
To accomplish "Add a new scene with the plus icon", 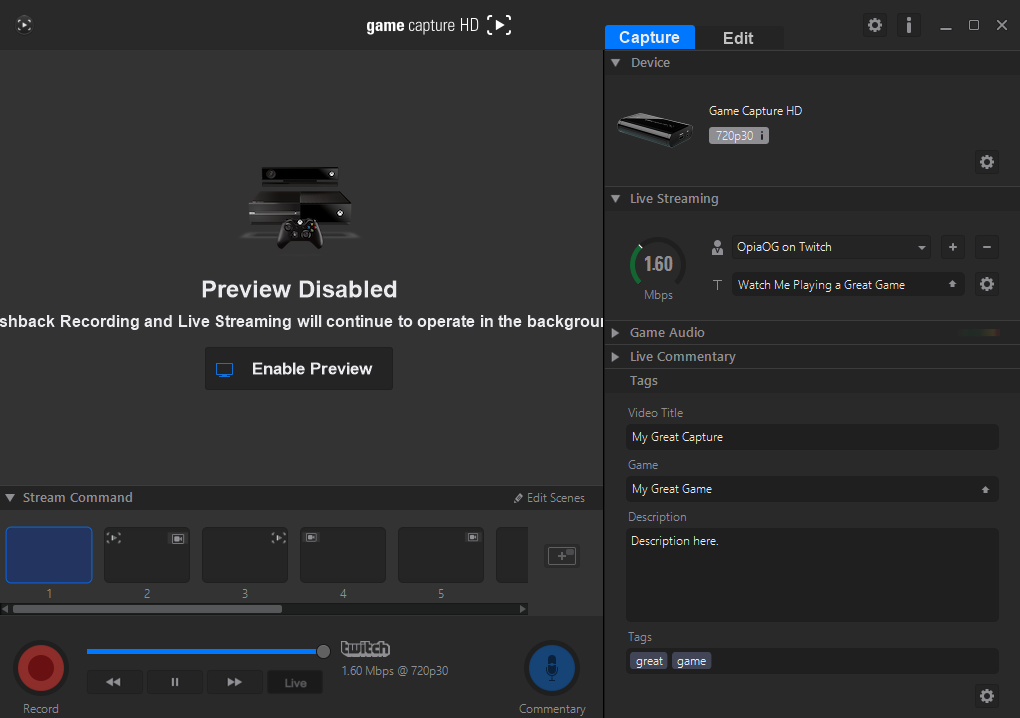I will tap(562, 556).
